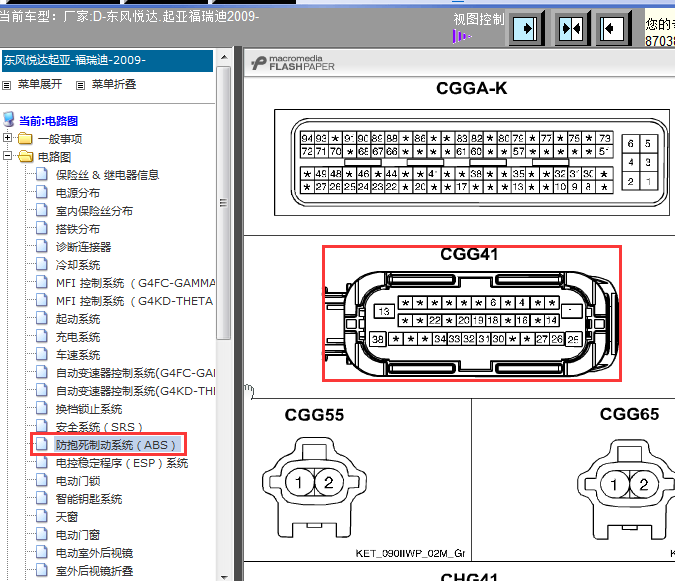Click the 电路图 open folder icon
The image size is (675, 581).
[x=25, y=157]
